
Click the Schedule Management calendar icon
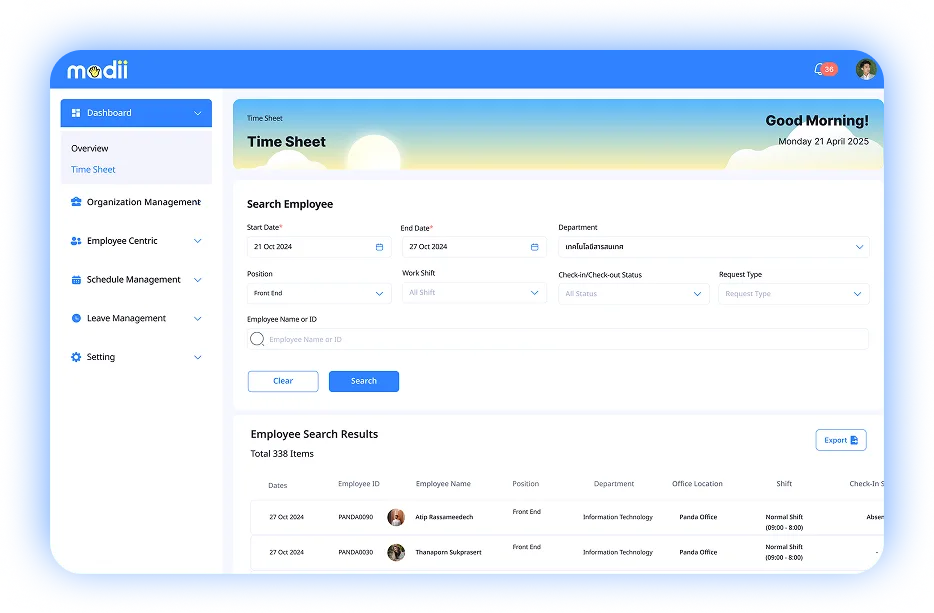(x=76, y=279)
